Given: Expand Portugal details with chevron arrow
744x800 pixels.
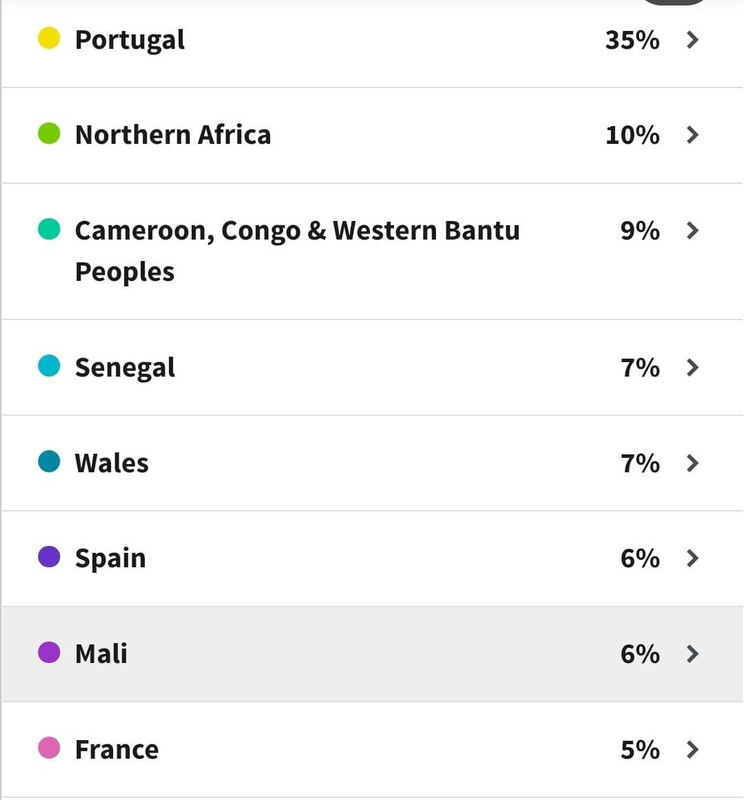Looking at the screenshot, I should point(692,40).
